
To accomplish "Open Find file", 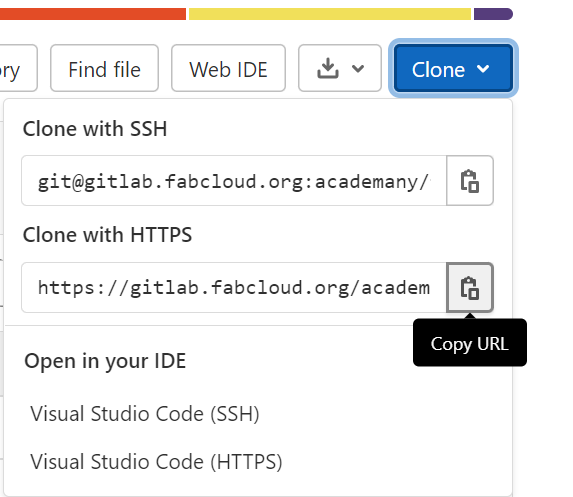I will (105, 68).
